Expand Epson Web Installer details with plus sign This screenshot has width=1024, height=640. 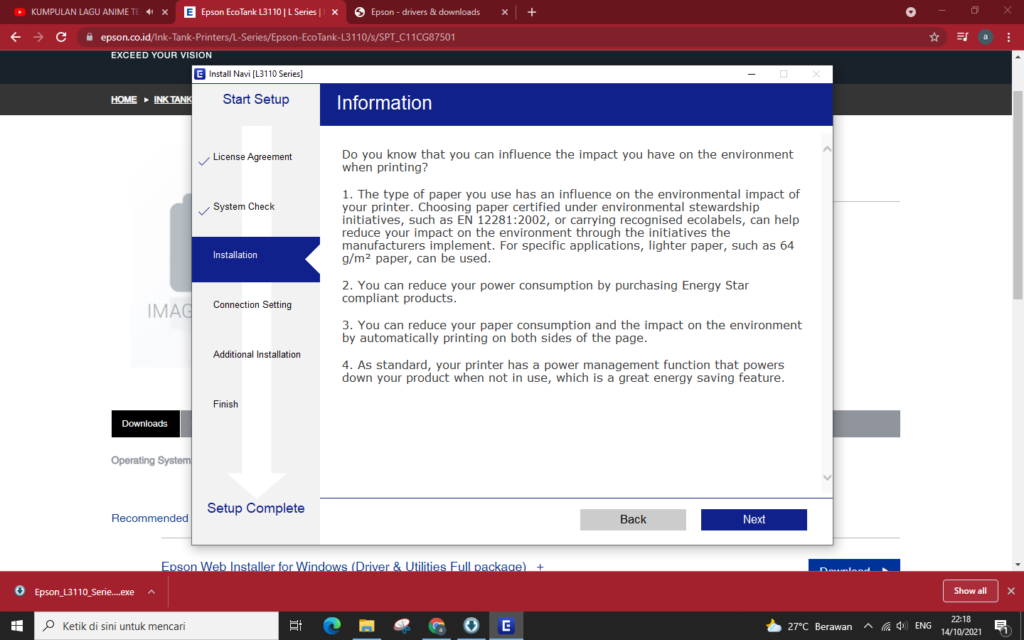tap(540, 566)
